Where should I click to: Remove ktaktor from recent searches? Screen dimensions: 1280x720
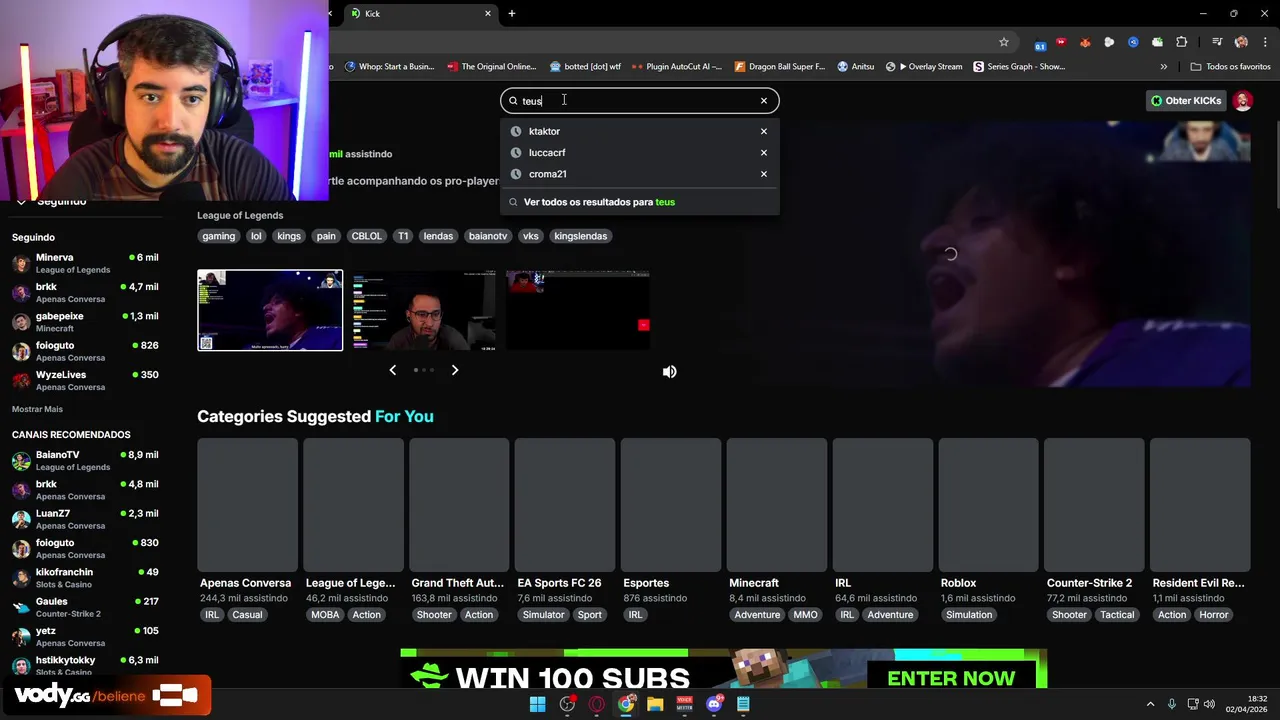764,131
